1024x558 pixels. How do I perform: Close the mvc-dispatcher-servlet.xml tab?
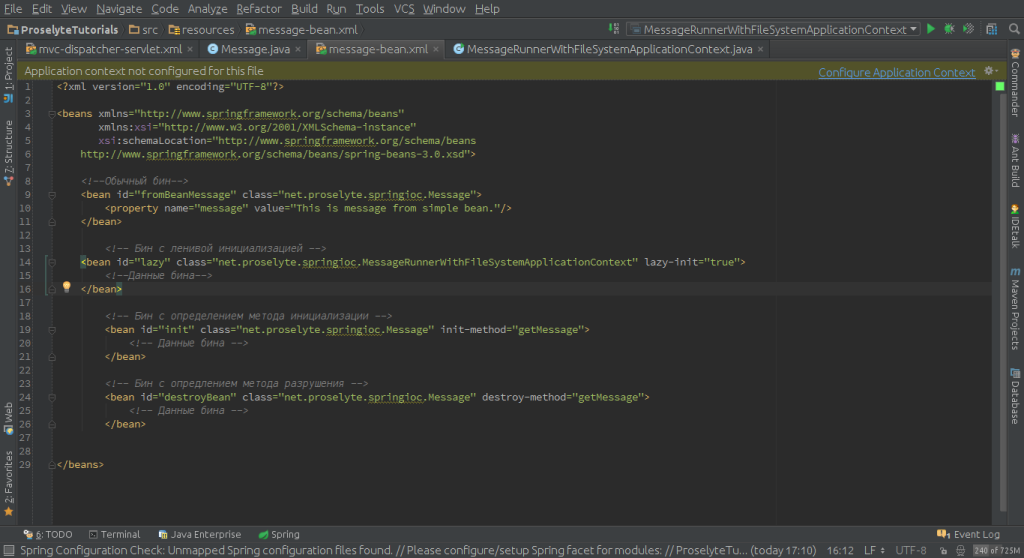click(x=190, y=49)
